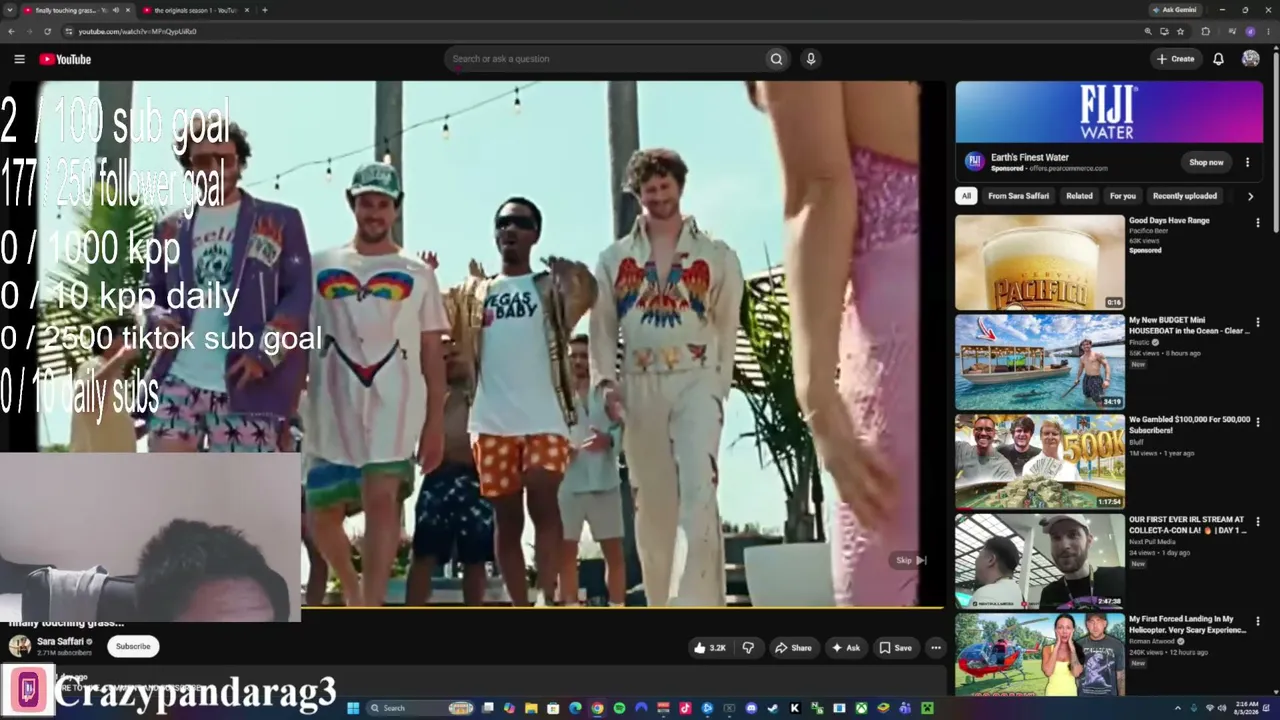Viewport: 1280px width, 720px height.
Task: Click Shop now on Fiji Water ad
Action: (x=1206, y=162)
